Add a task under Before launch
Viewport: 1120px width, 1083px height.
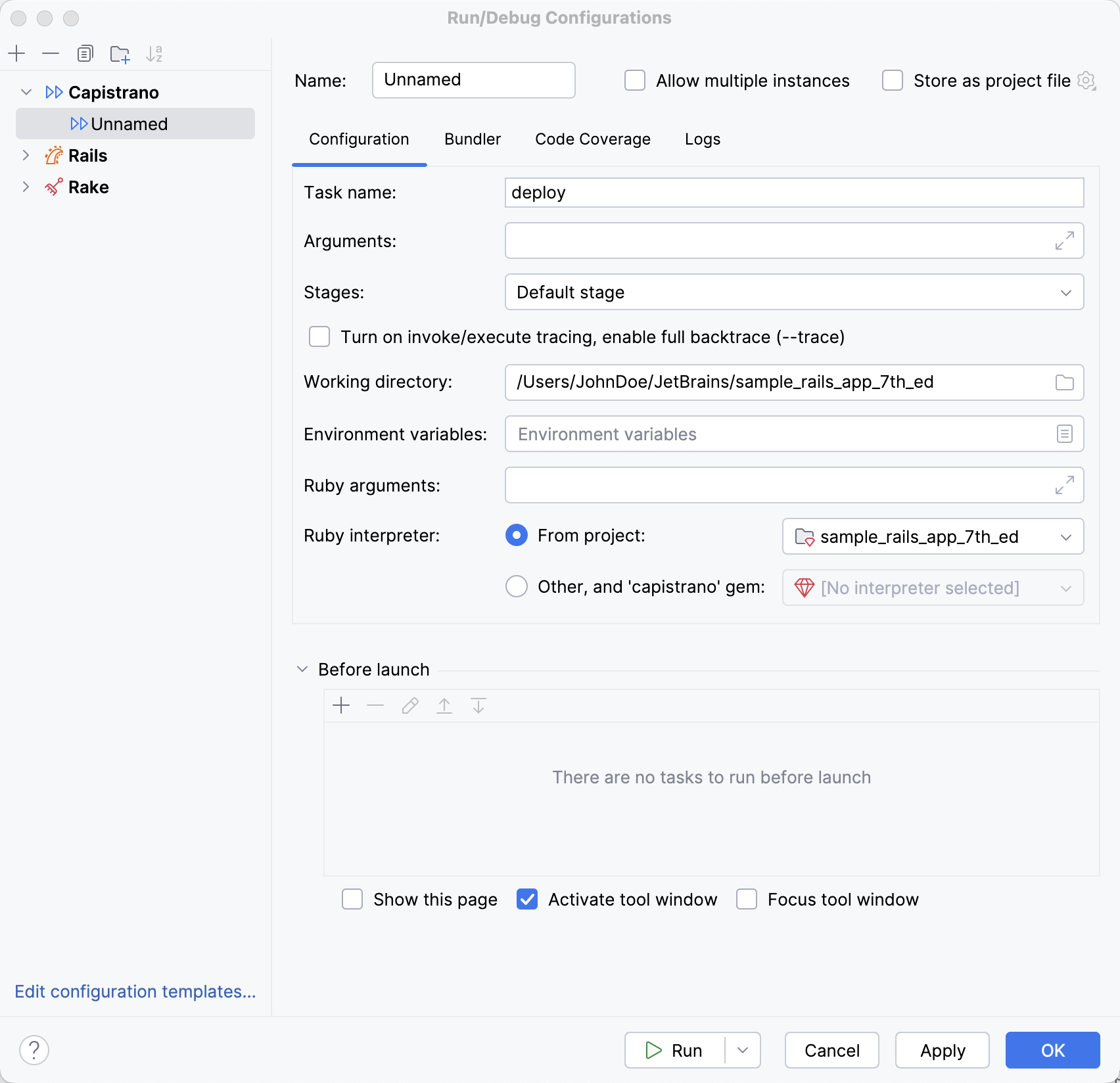click(x=341, y=705)
